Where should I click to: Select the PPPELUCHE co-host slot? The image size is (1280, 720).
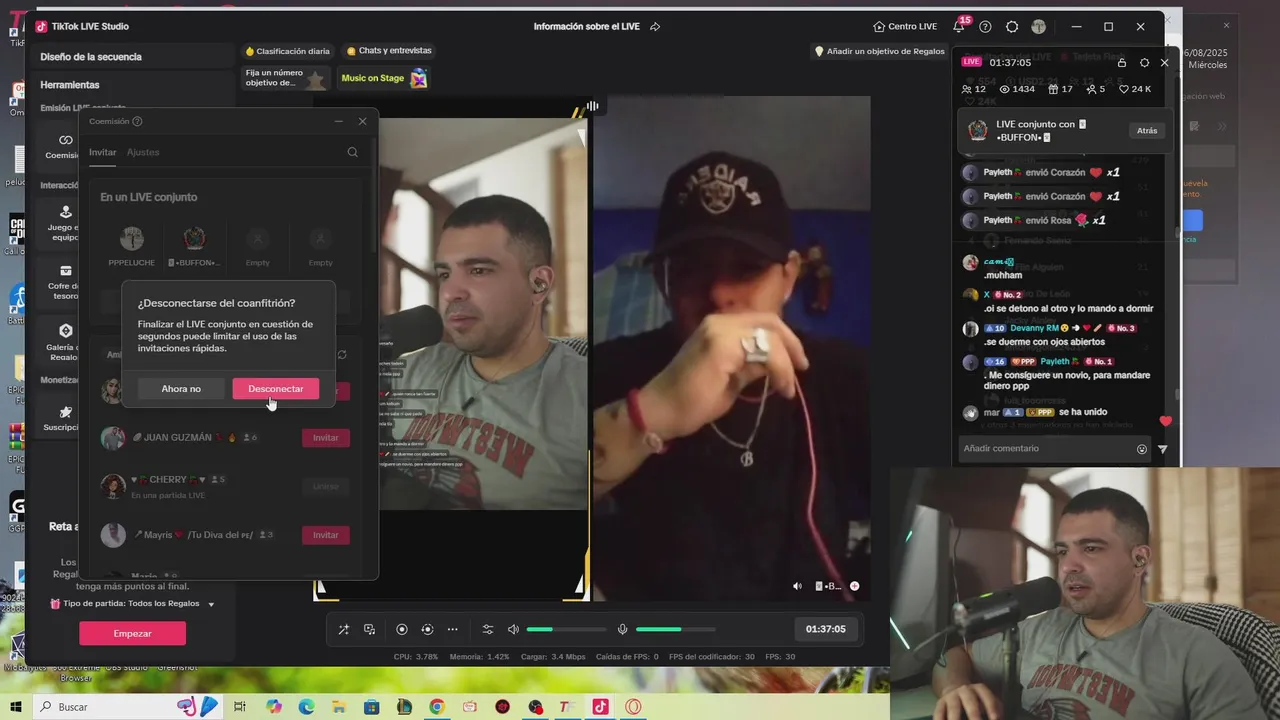(x=131, y=245)
